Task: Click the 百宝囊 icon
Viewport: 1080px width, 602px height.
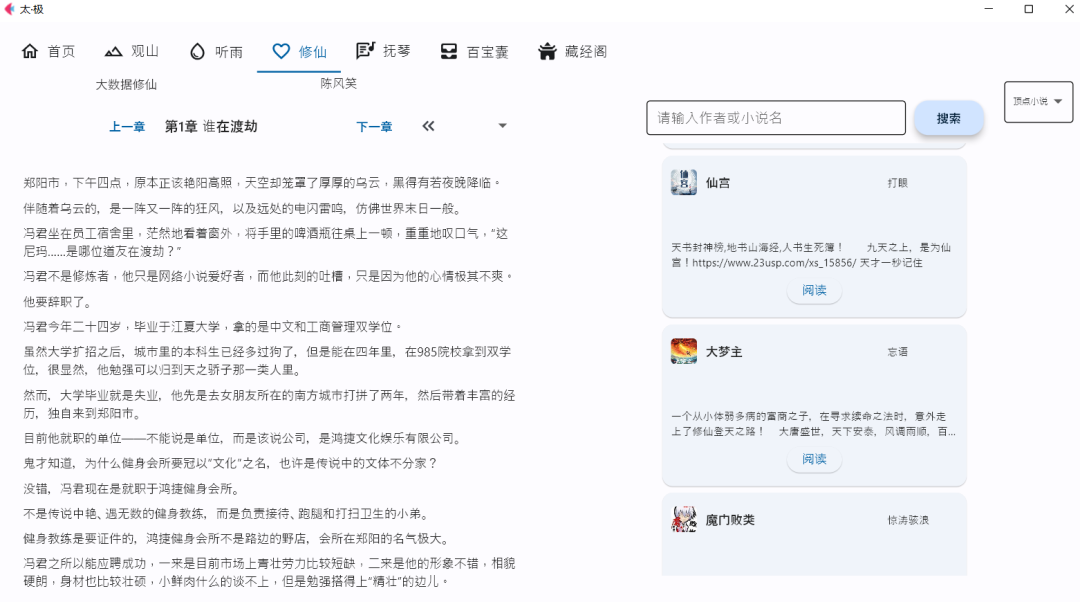Action: (x=446, y=50)
